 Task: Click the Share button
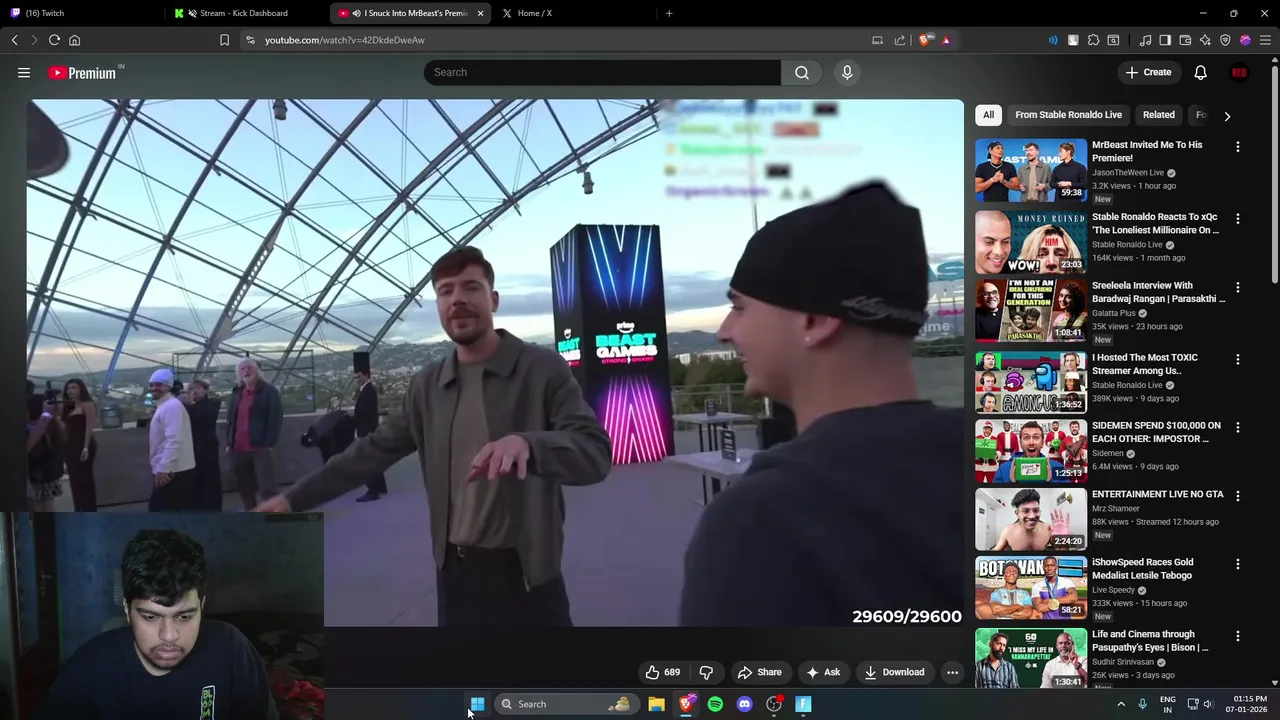[759, 672]
